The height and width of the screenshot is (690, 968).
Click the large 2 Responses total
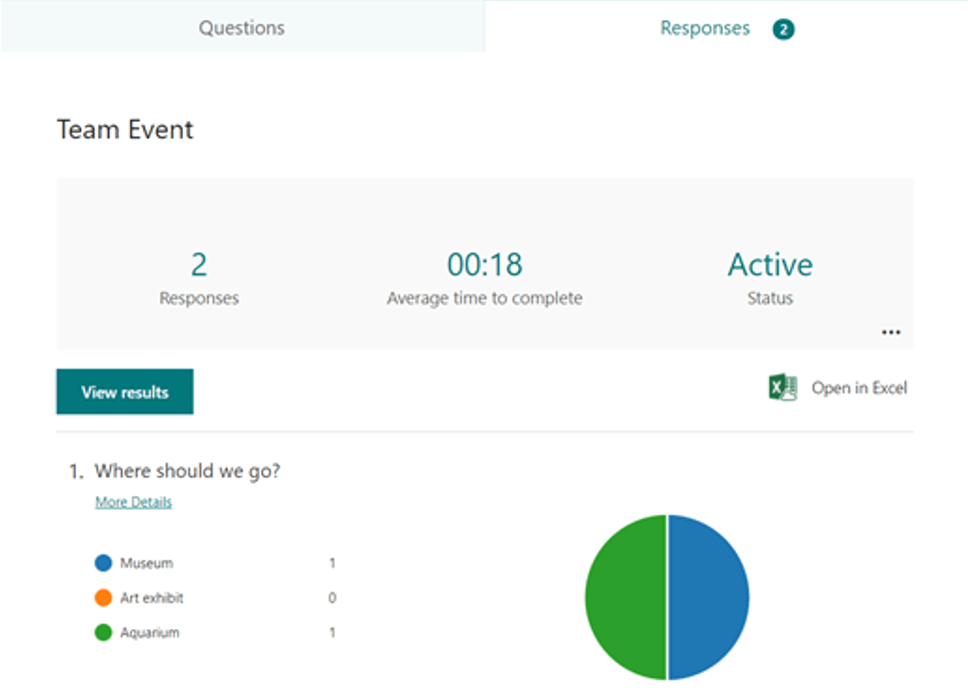coord(199,265)
